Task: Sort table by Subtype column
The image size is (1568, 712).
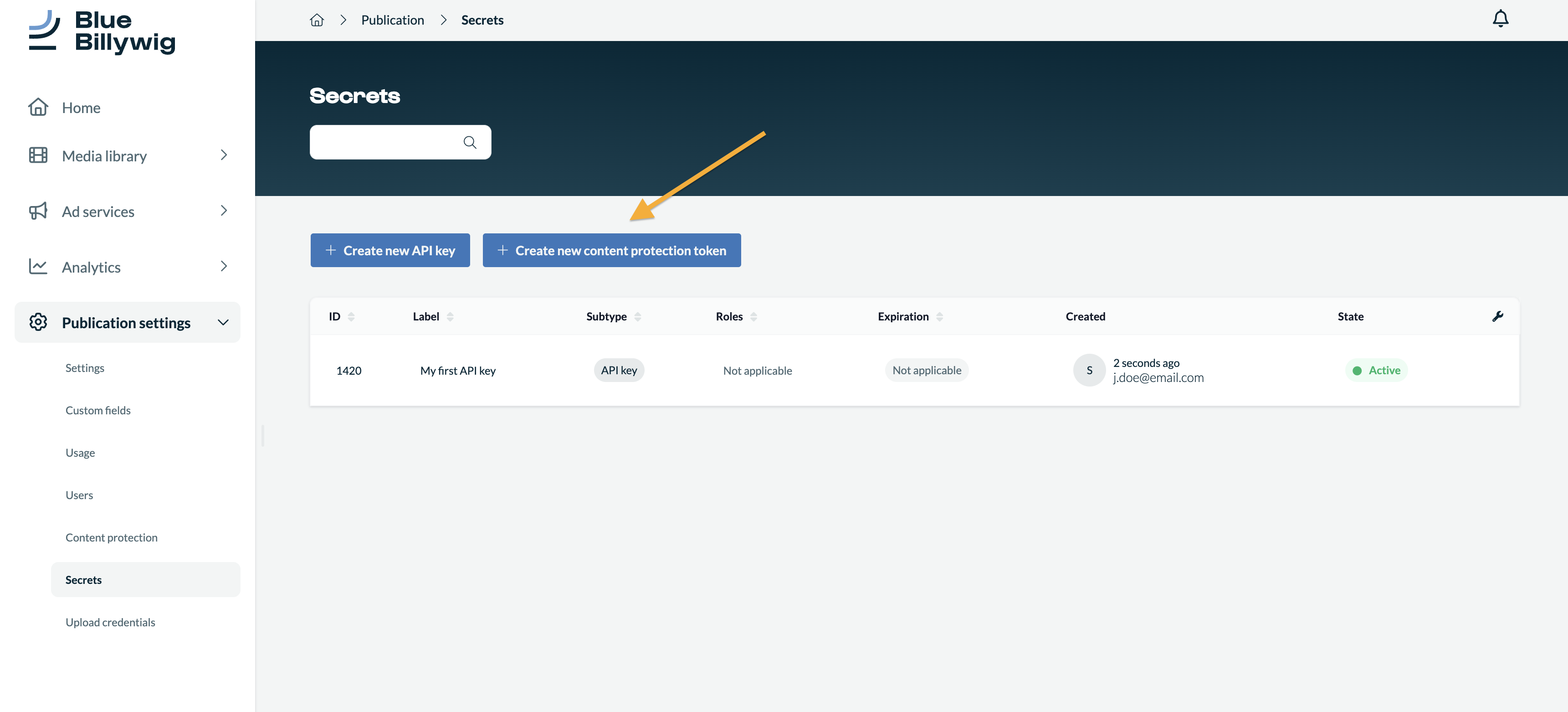Action: pyautogui.click(x=638, y=317)
